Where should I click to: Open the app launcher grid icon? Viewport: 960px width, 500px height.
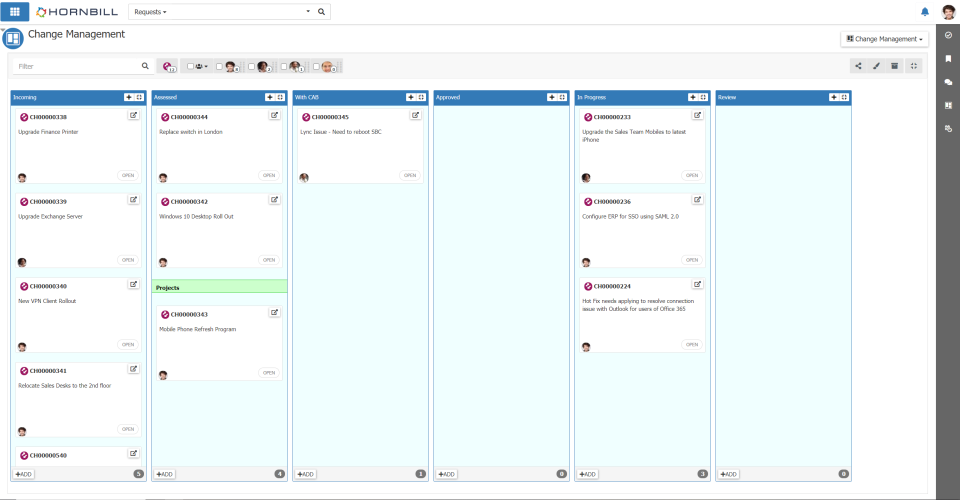pos(15,12)
